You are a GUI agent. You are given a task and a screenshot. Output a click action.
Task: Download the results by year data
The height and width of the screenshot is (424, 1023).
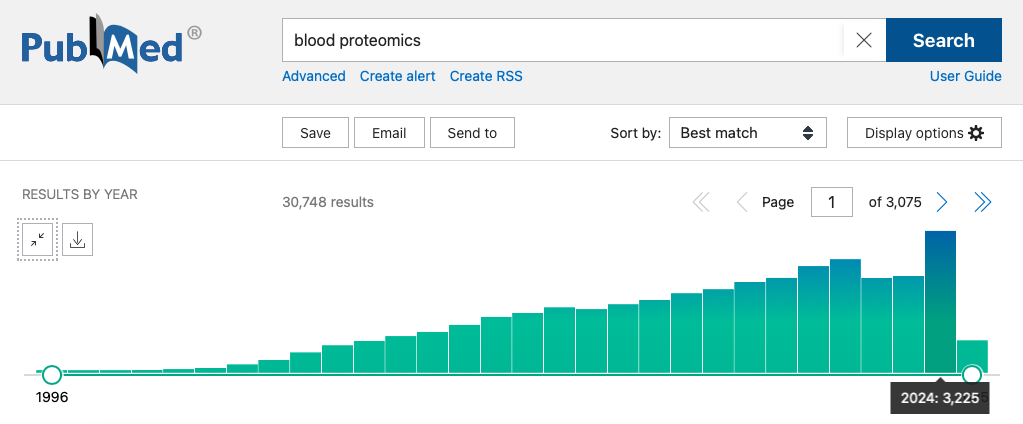(x=78, y=239)
